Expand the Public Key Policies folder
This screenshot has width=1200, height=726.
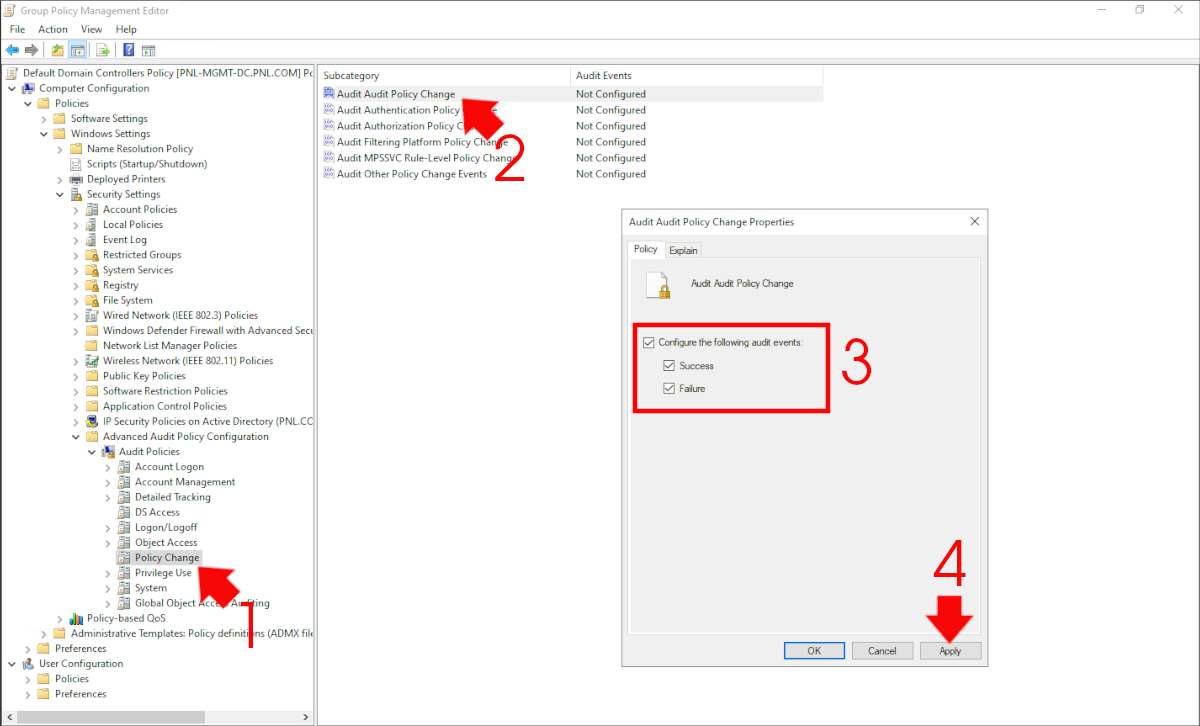tap(76, 376)
